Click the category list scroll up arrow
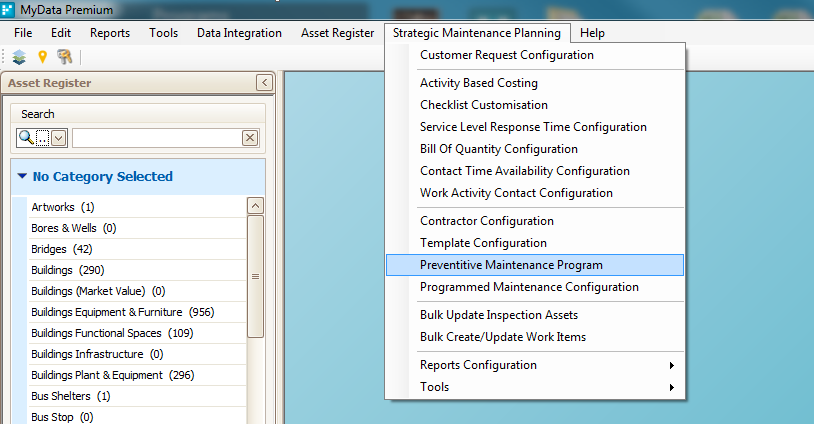Screen dimensions: 814x424 tap(255, 206)
